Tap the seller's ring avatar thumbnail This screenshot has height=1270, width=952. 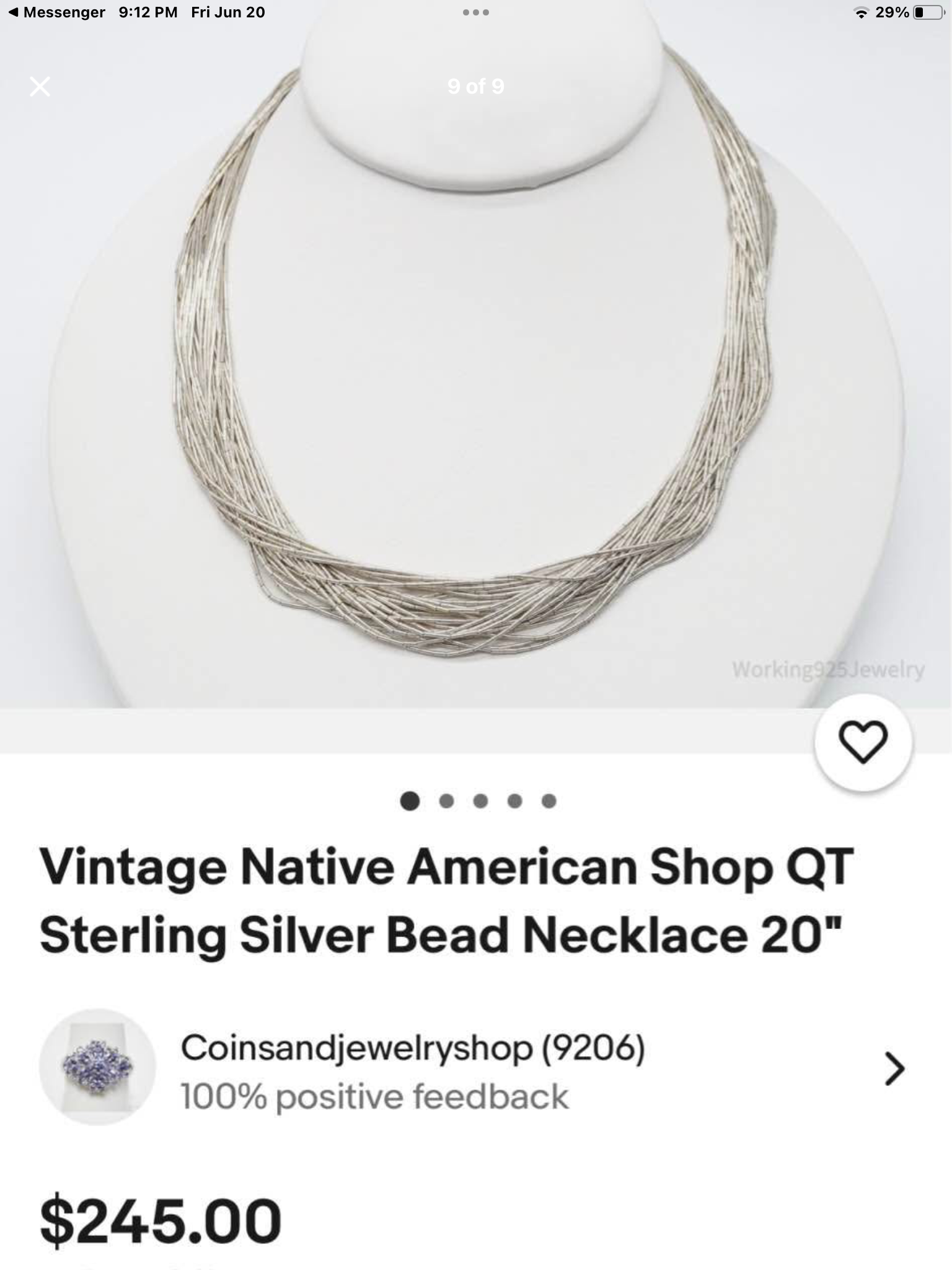pos(97,1067)
